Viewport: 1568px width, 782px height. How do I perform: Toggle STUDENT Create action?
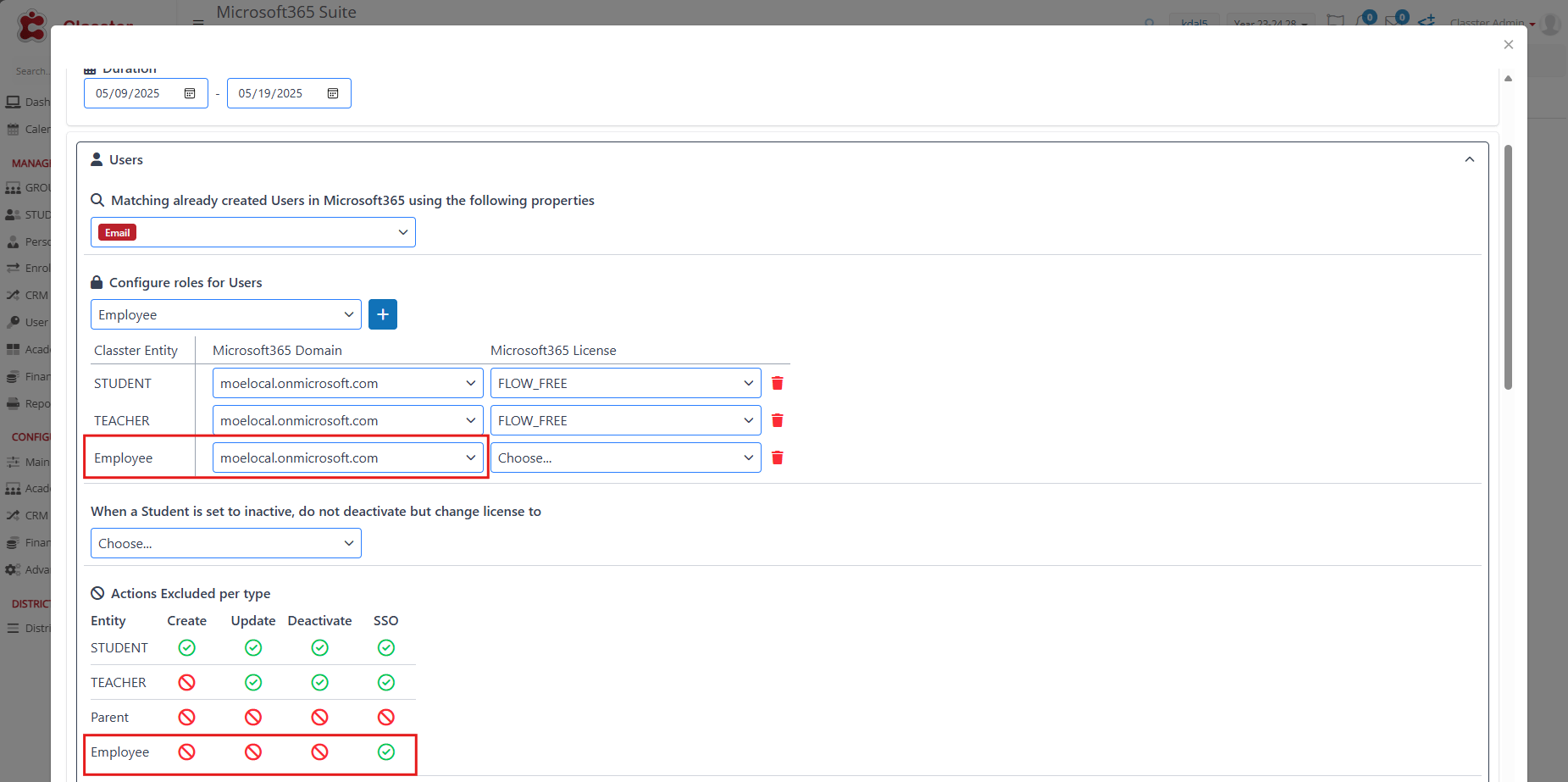pyautogui.click(x=187, y=647)
